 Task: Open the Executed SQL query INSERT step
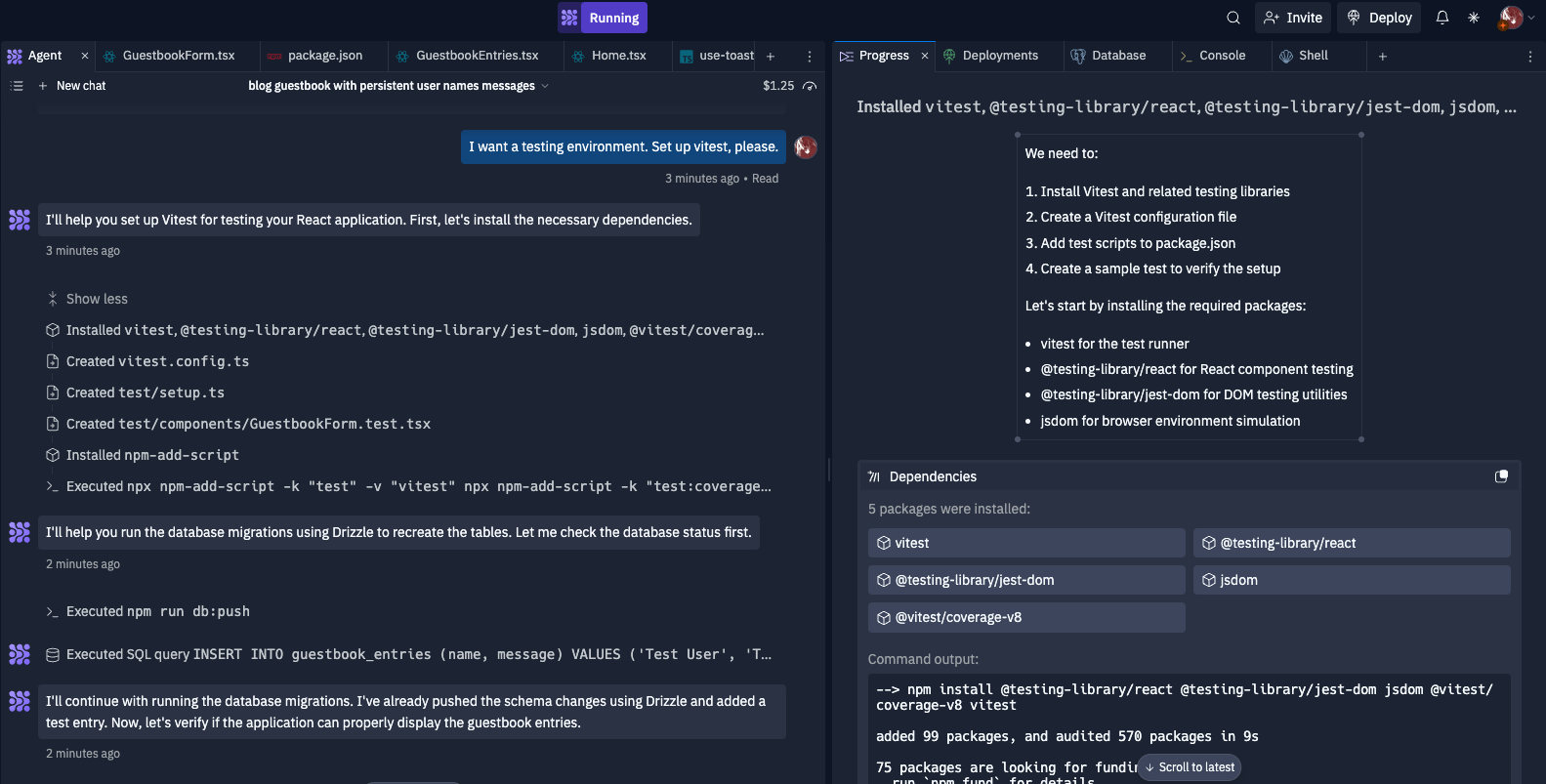(x=408, y=654)
